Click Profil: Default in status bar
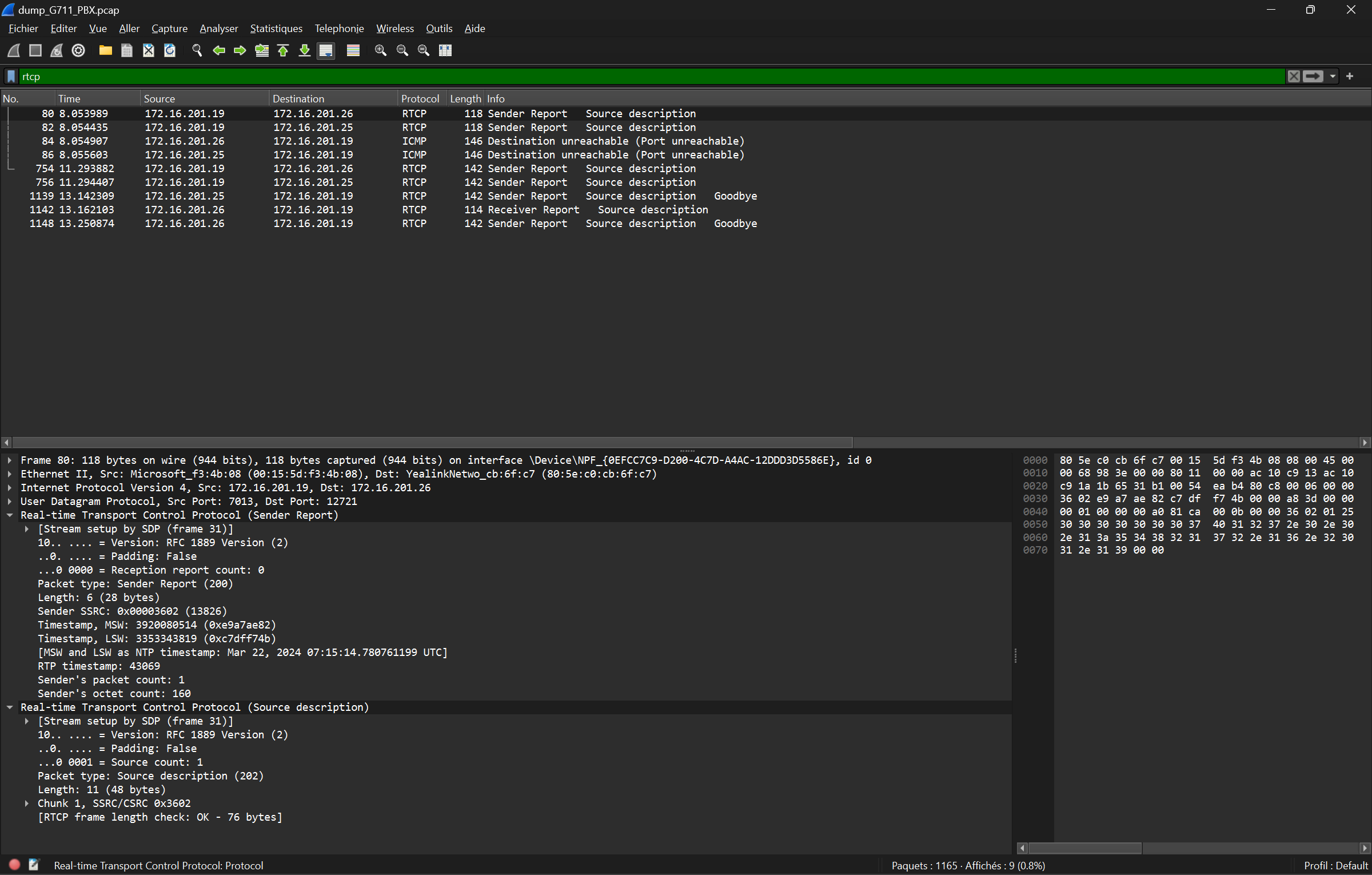 point(1335,866)
